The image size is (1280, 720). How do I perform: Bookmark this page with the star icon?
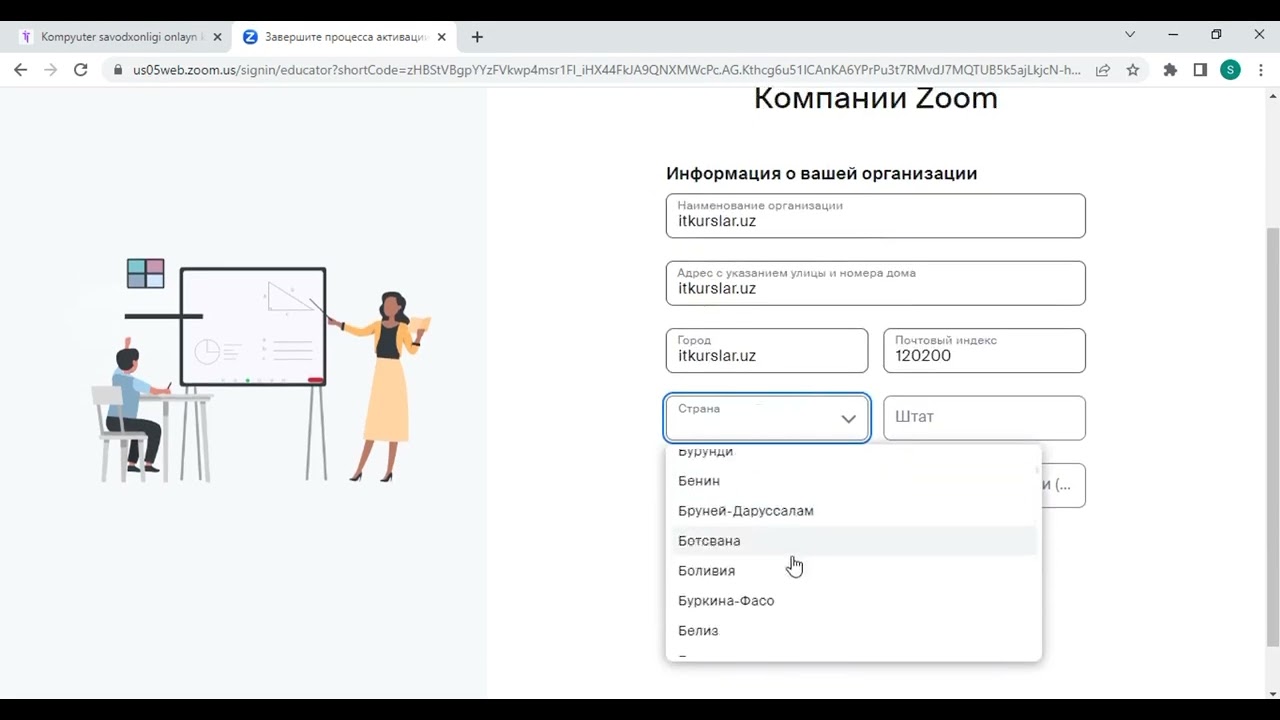1133,70
